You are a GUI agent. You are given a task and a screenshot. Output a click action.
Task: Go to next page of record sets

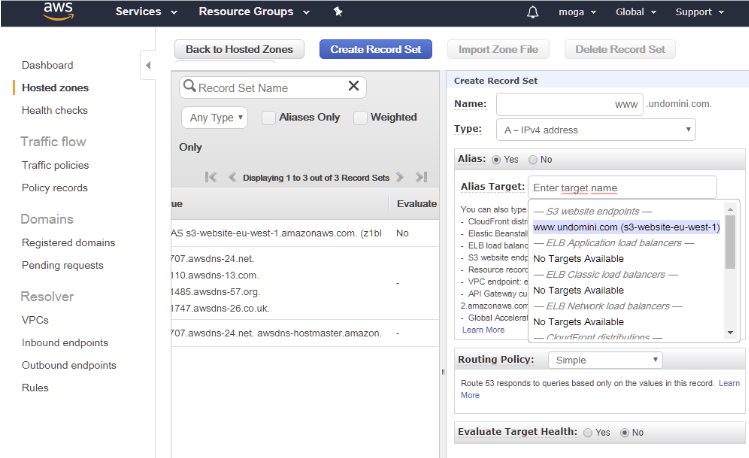[400, 177]
